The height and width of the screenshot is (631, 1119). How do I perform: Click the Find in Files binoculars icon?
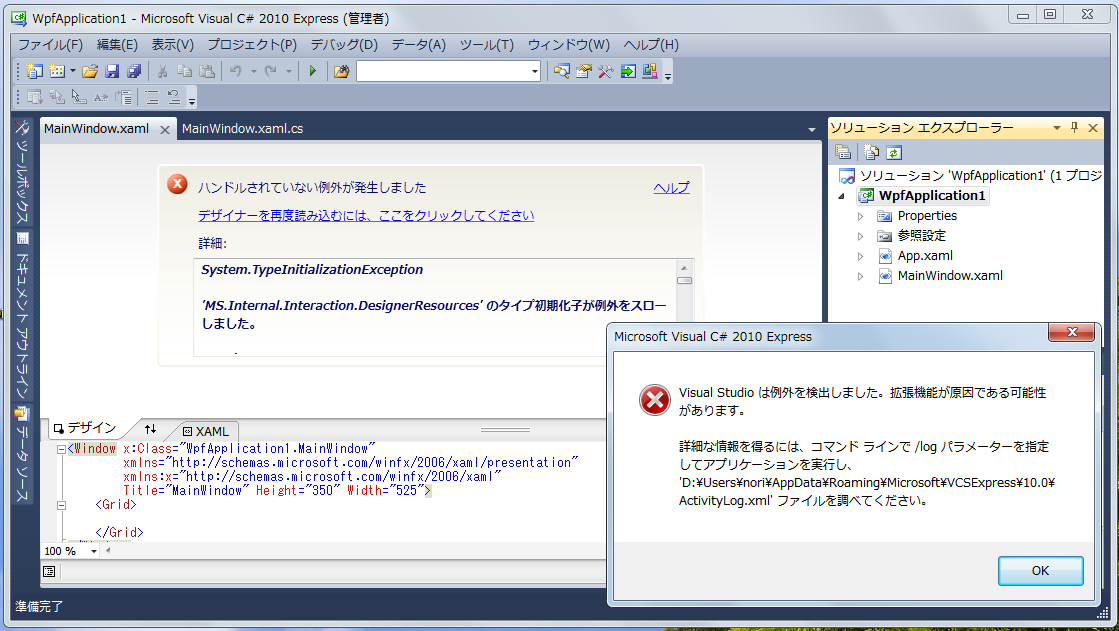341,71
